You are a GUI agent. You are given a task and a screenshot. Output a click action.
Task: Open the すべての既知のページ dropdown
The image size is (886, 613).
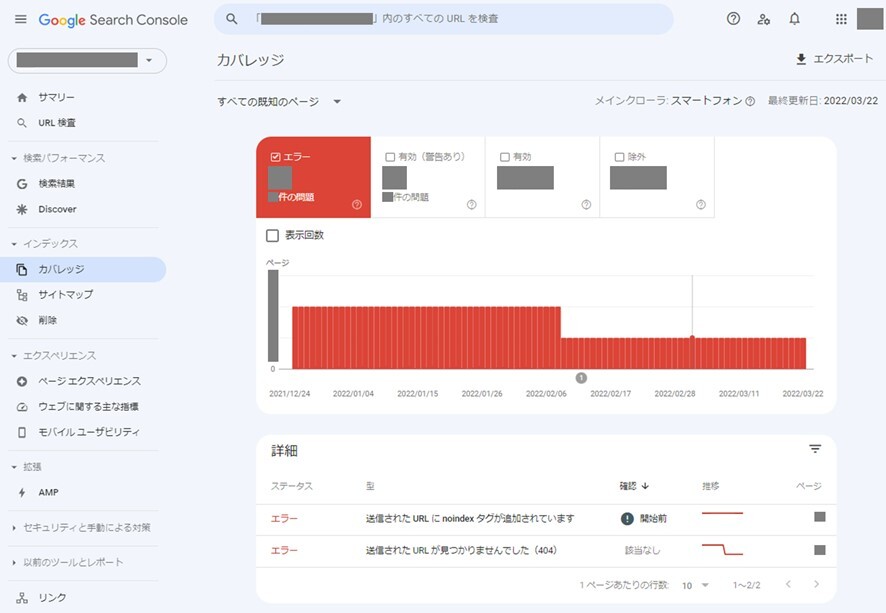point(280,102)
